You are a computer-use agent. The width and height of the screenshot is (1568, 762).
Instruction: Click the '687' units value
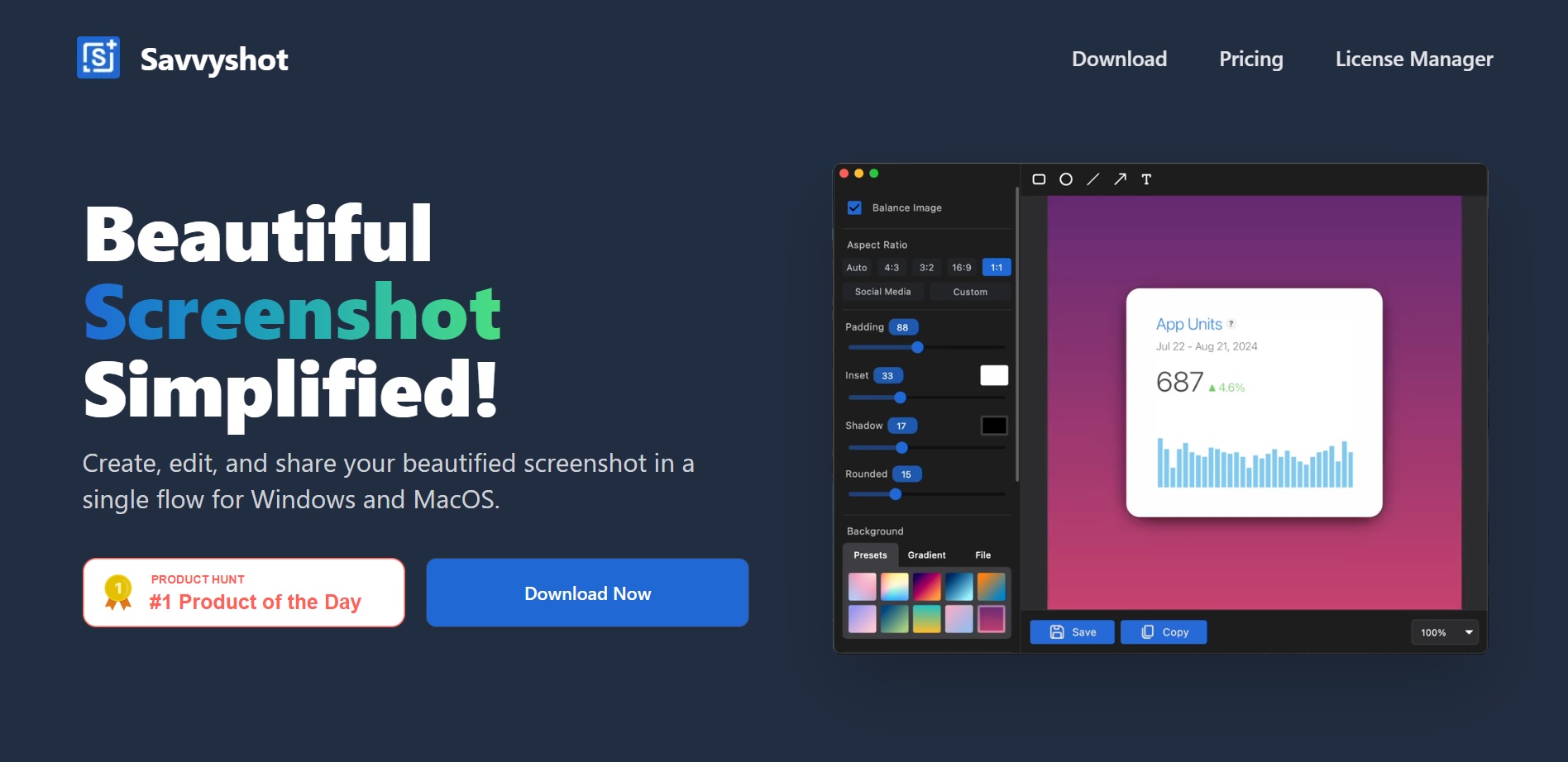pyautogui.click(x=1179, y=382)
